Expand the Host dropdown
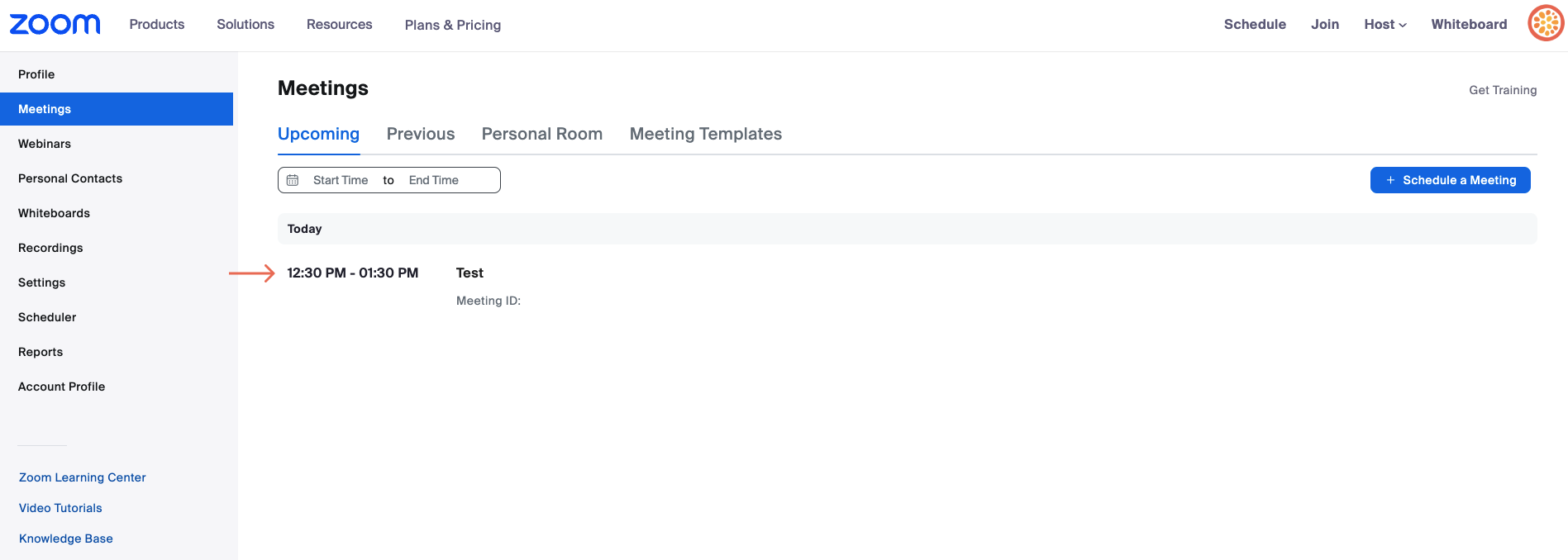The width and height of the screenshot is (1568, 560). click(1385, 25)
